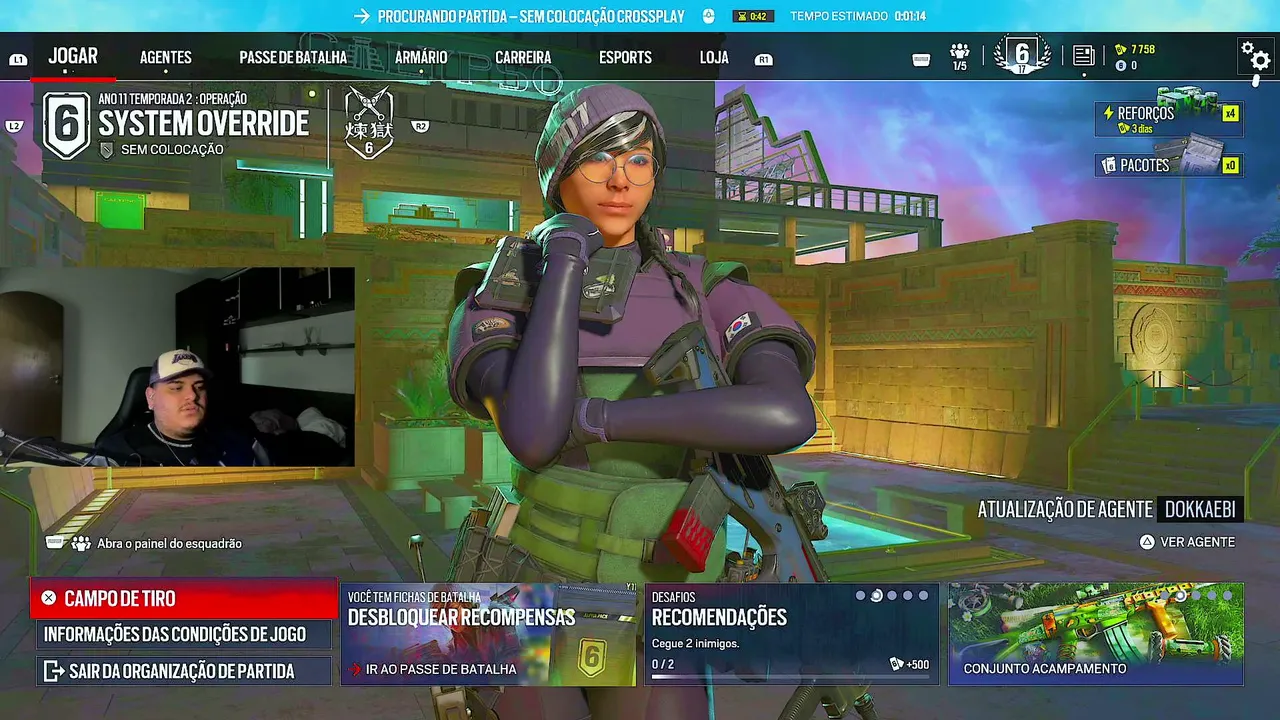The width and height of the screenshot is (1280, 720).
Task: Open the crossed-blades event emblem
Action: coord(369,123)
